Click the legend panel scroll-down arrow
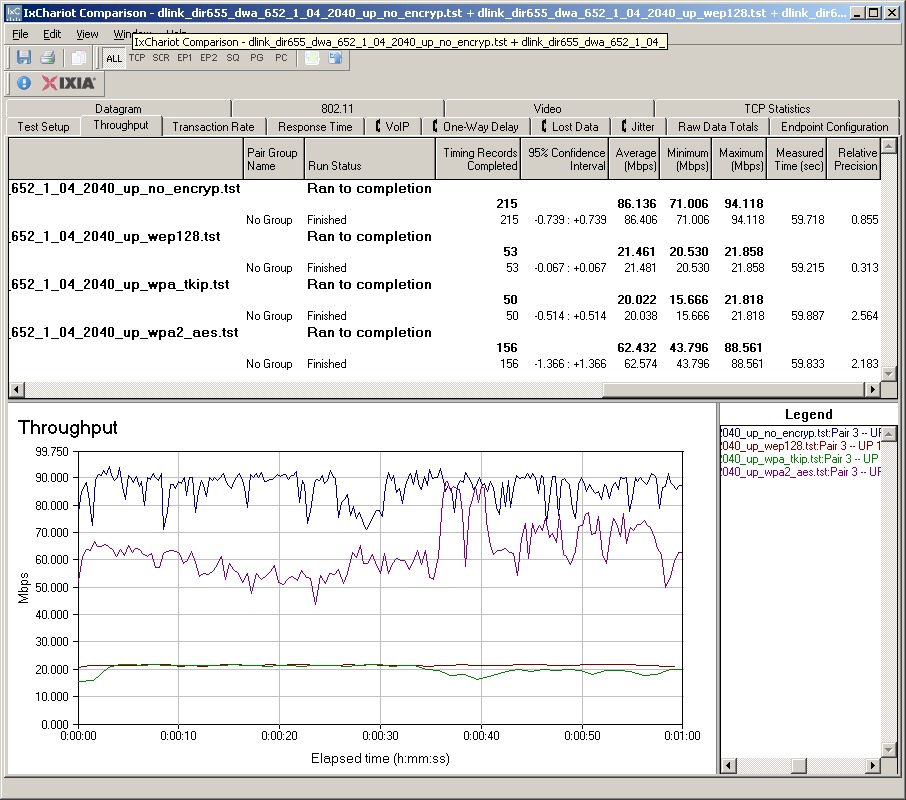 [x=889, y=750]
